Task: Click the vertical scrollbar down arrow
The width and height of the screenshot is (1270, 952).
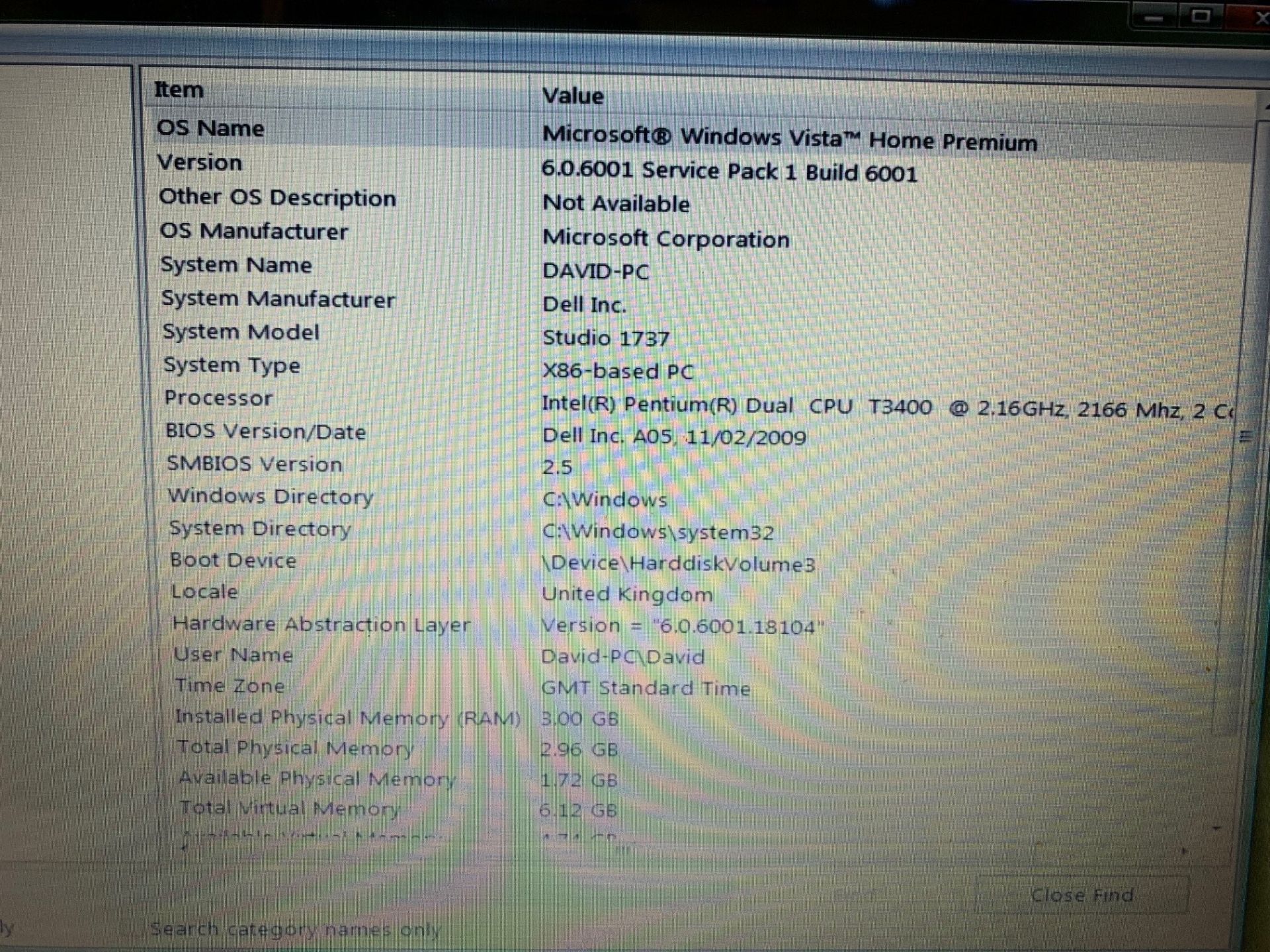Action: click(x=1217, y=828)
